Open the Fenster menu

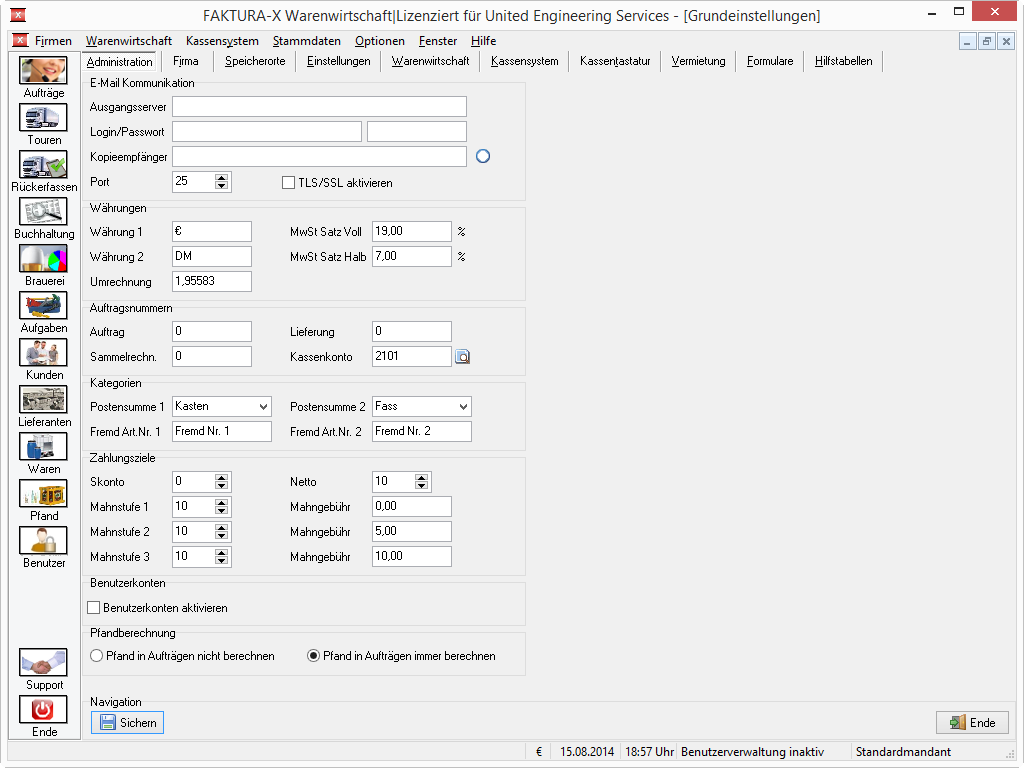tap(438, 41)
